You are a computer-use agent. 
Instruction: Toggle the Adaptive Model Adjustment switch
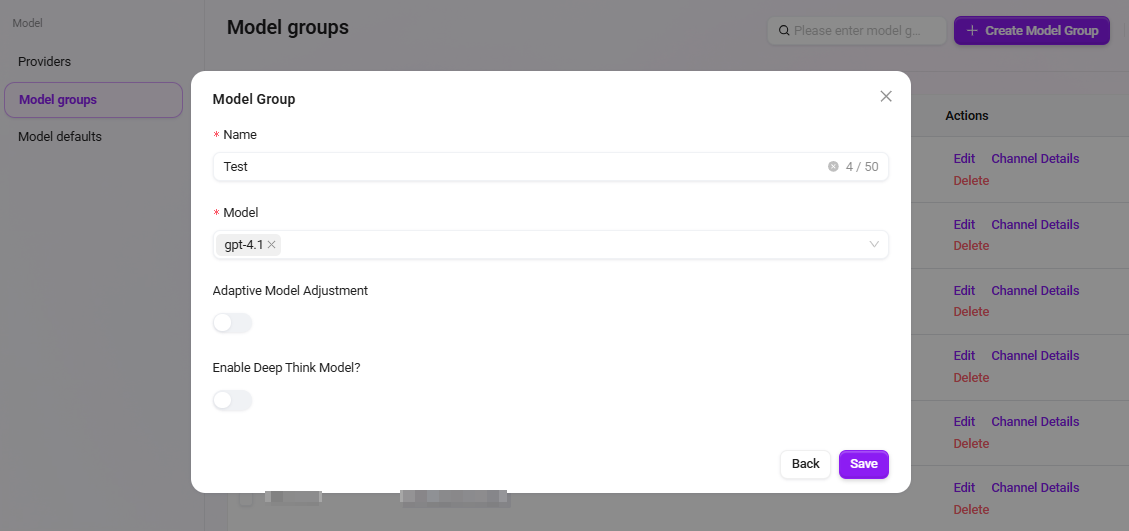pyautogui.click(x=233, y=323)
